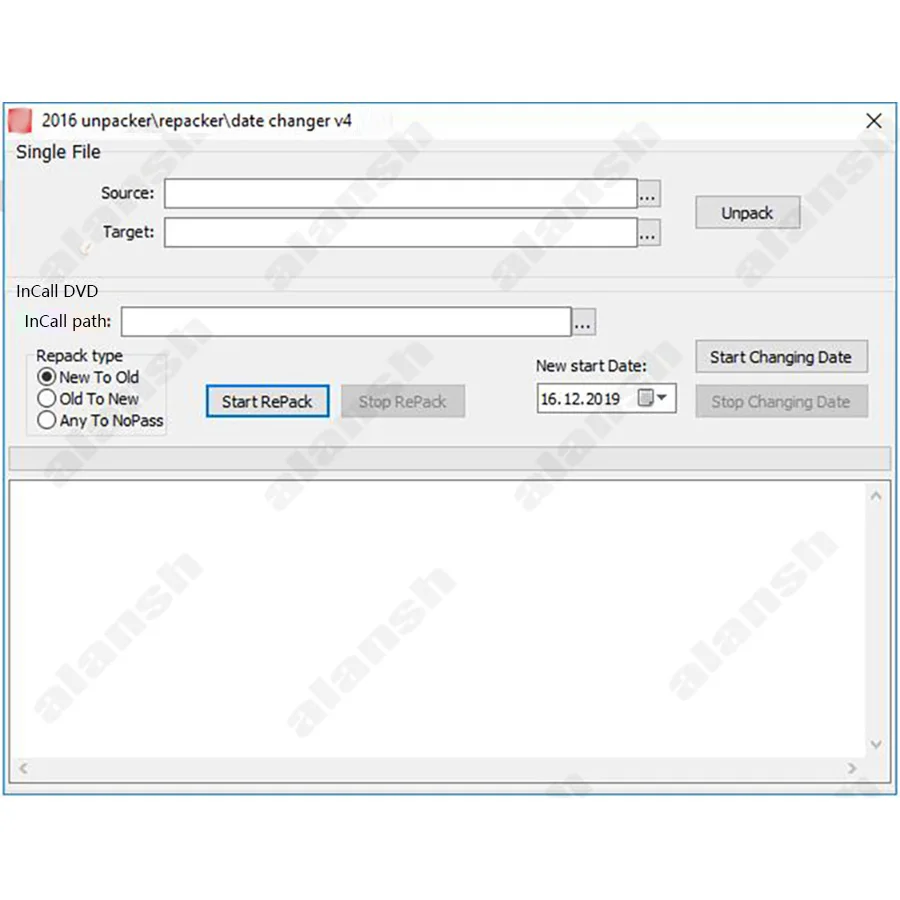Click the red application icon in title bar
The image size is (900, 900).
20,121
